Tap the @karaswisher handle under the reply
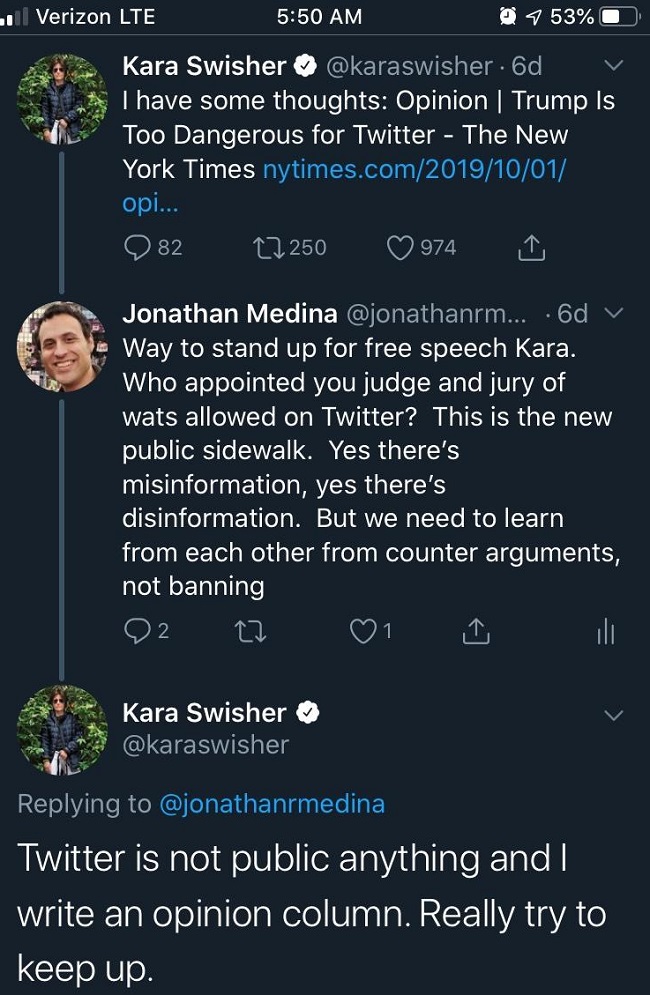The image size is (650, 995). click(205, 745)
